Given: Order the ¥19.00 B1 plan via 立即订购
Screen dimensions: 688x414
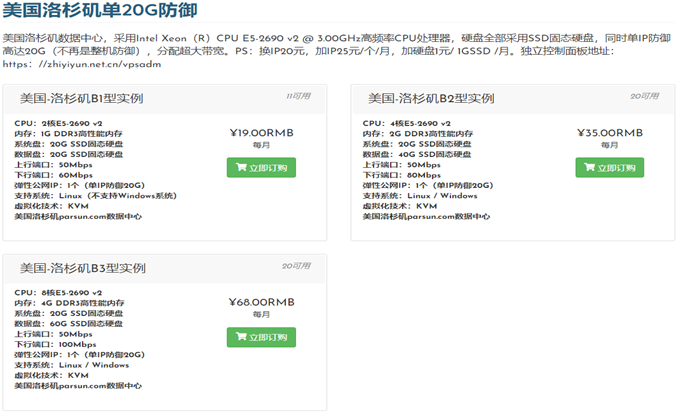Looking at the screenshot, I should pos(261,168).
